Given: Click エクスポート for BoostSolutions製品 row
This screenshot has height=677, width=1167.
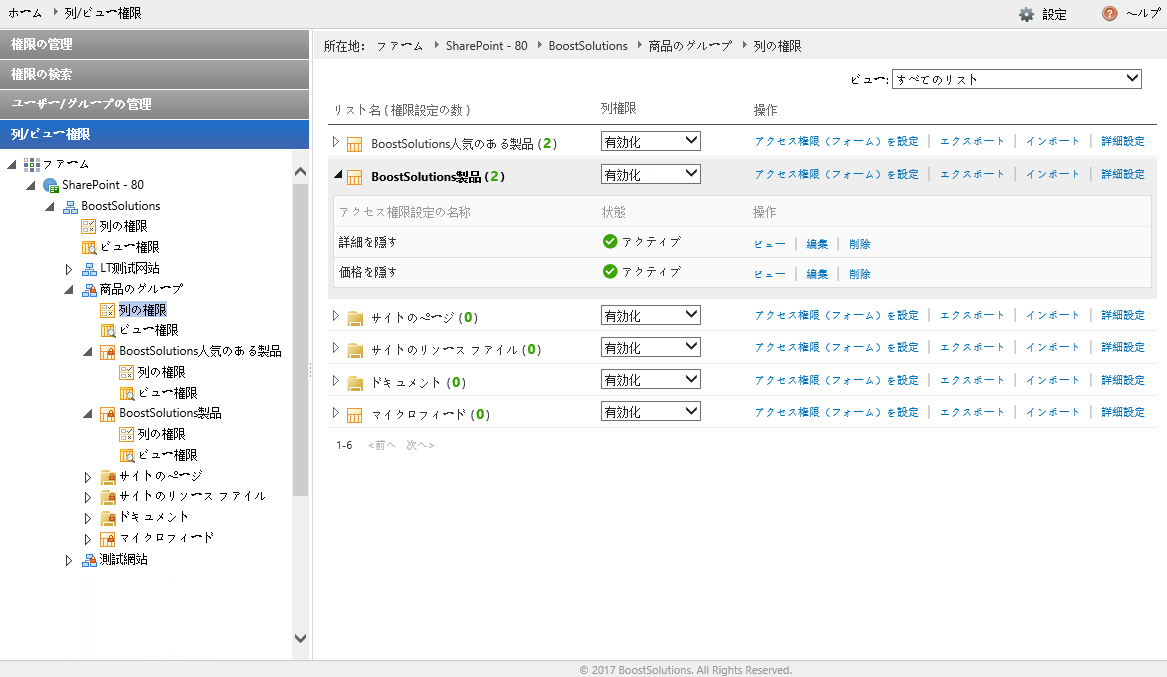Looking at the screenshot, I should (x=972, y=174).
